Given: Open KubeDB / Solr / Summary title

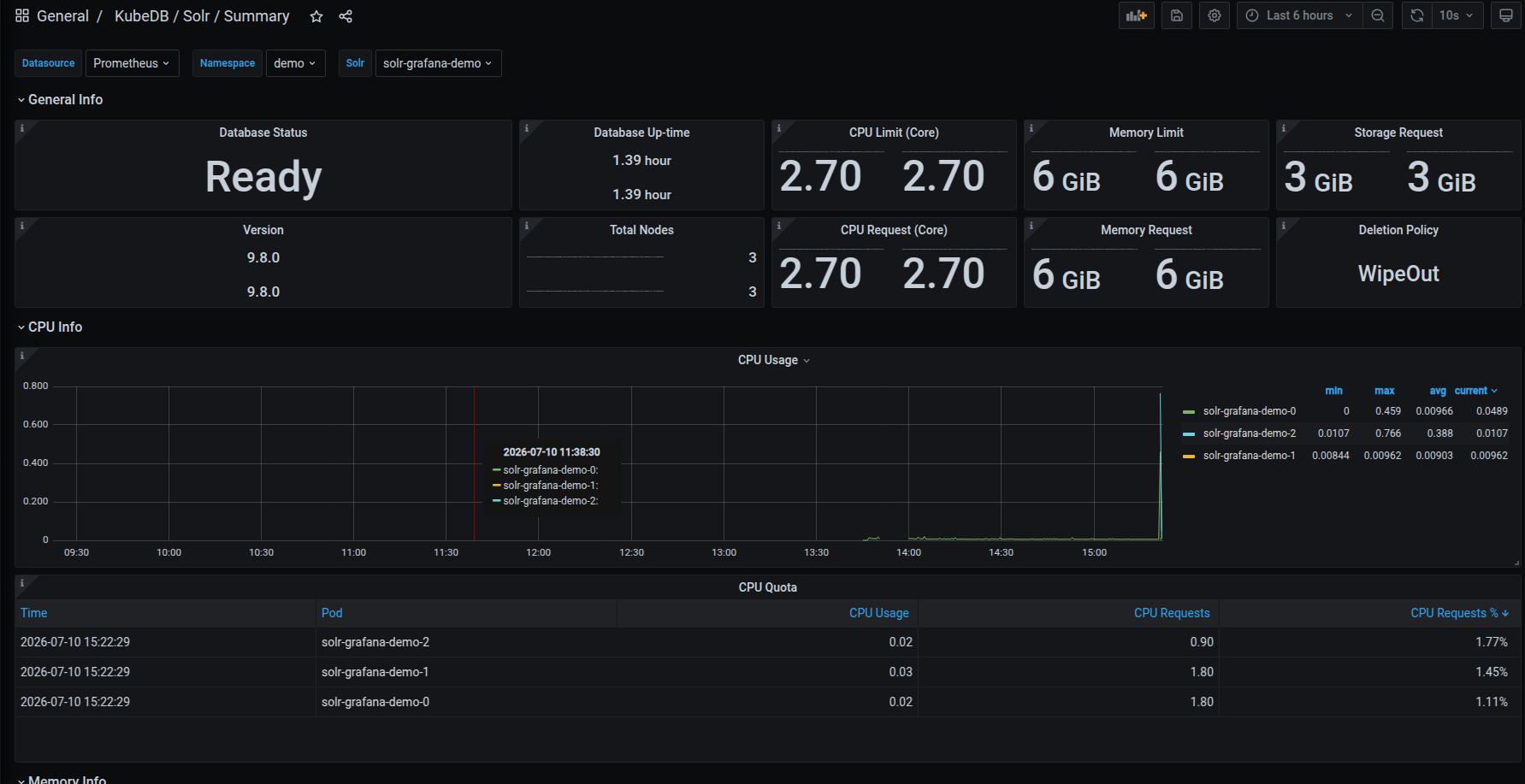Looking at the screenshot, I should click(202, 16).
